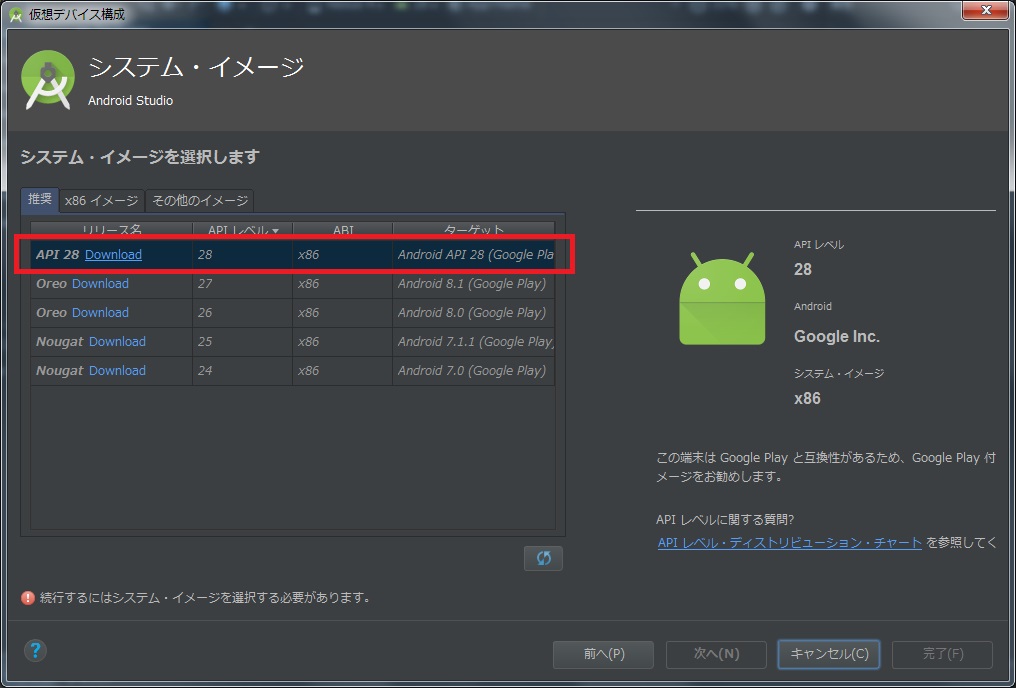Click the refresh system images icon button
Image resolution: width=1016 pixels, height=688 pixels.
pos(543,558)
